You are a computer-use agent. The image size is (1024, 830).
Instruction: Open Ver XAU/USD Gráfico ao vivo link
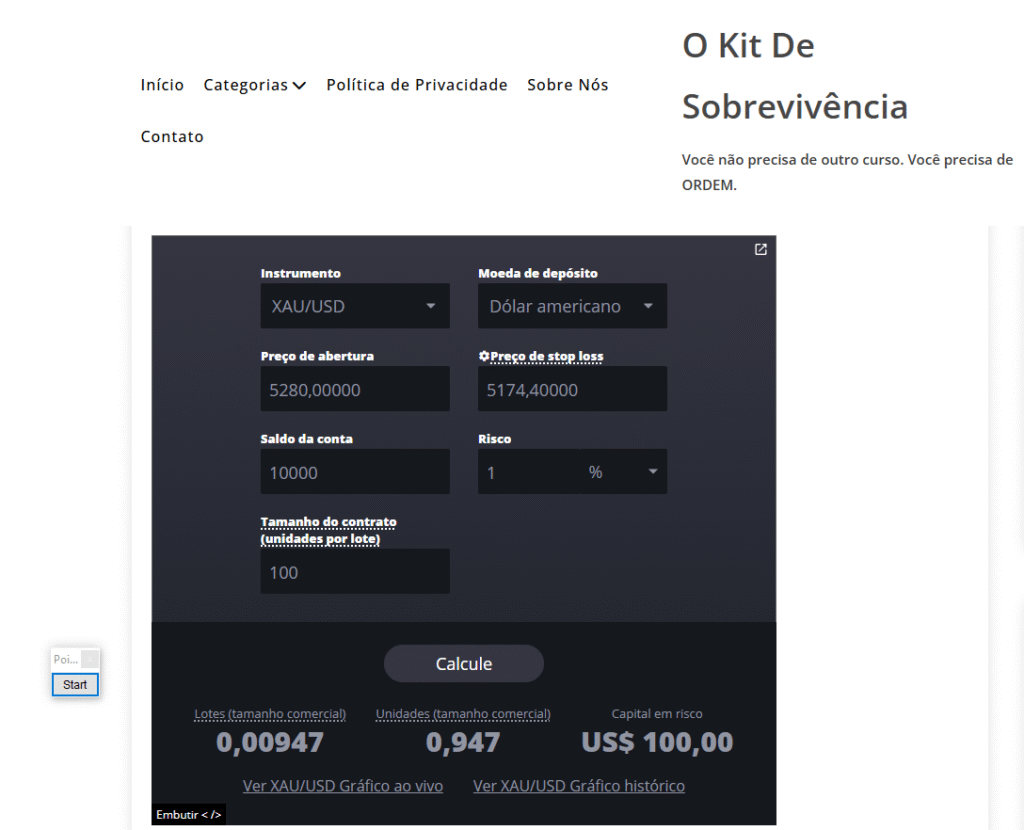point(342,786)
